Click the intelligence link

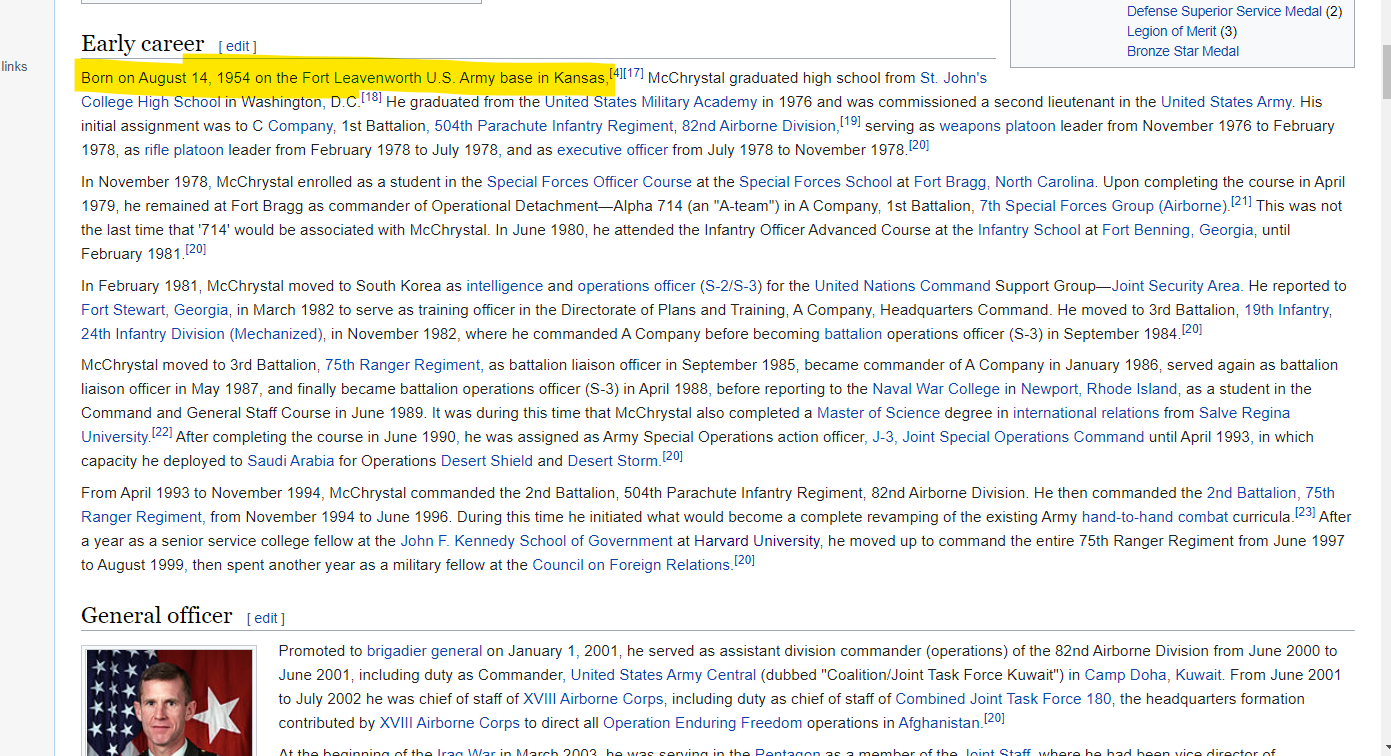point(505,286)
